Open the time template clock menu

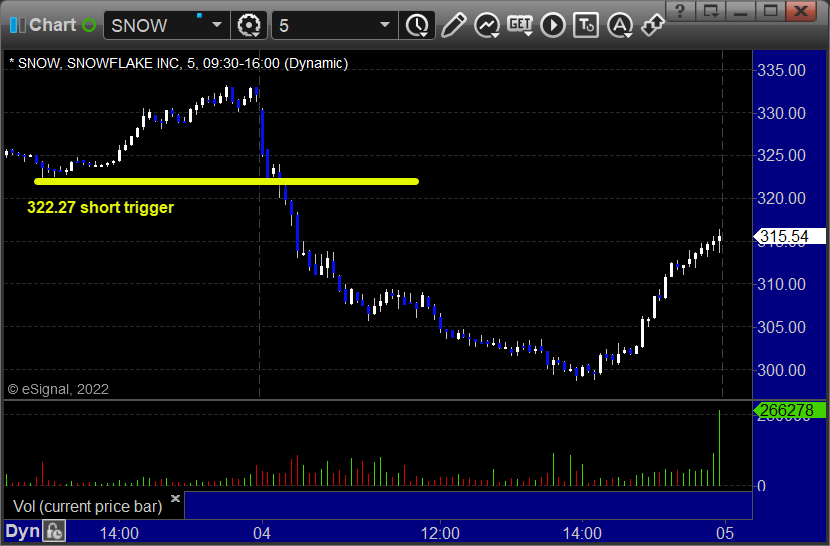click(418, 25)
